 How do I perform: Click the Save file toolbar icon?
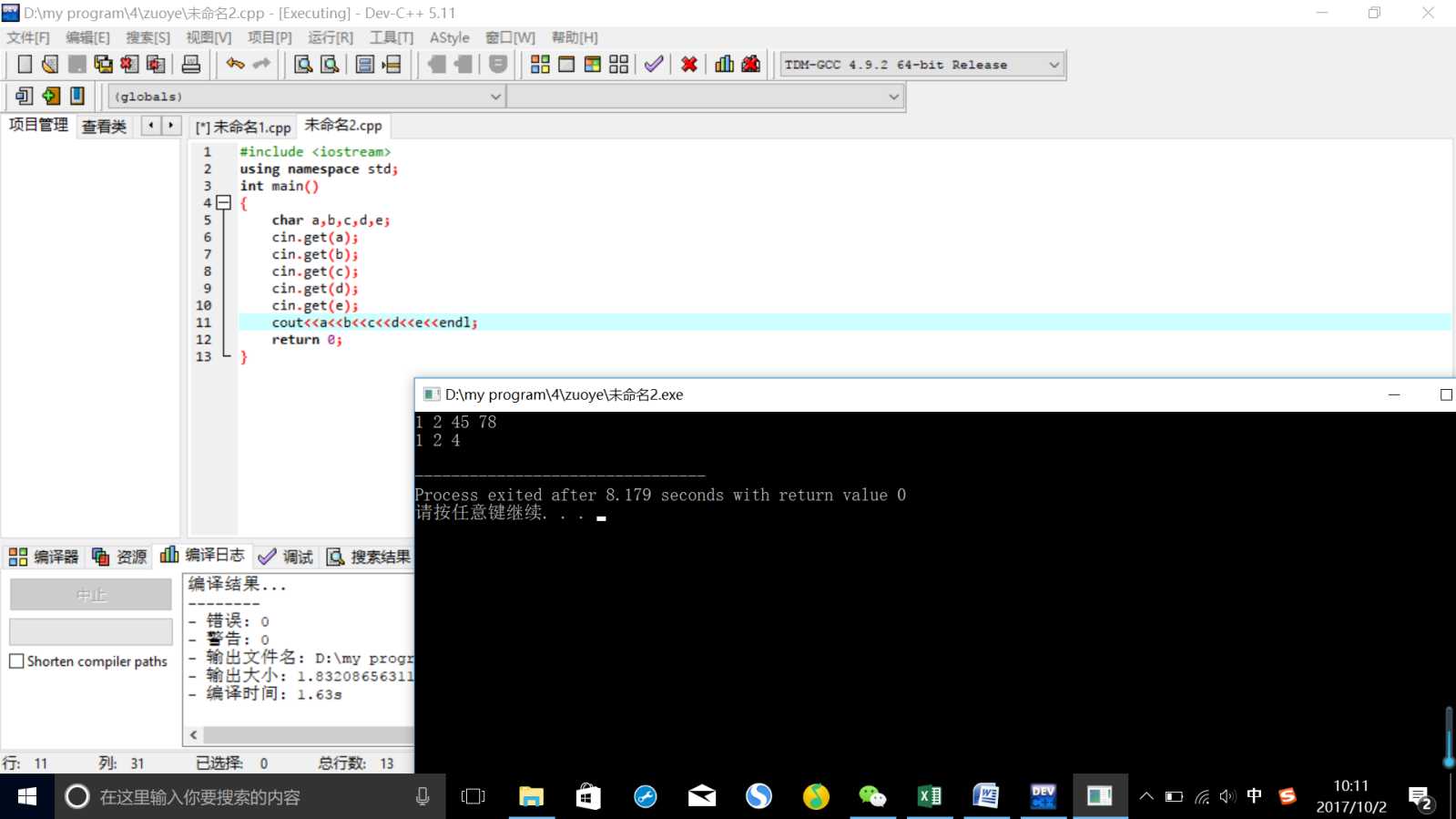pos(76,64)
